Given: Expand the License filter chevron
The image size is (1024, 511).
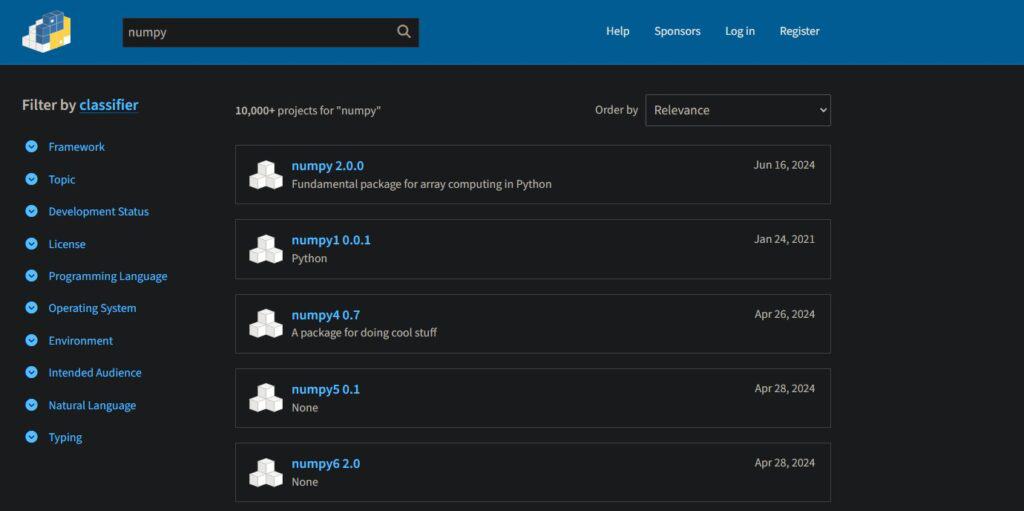Looking at the screenshot, I should click(31, 244).
